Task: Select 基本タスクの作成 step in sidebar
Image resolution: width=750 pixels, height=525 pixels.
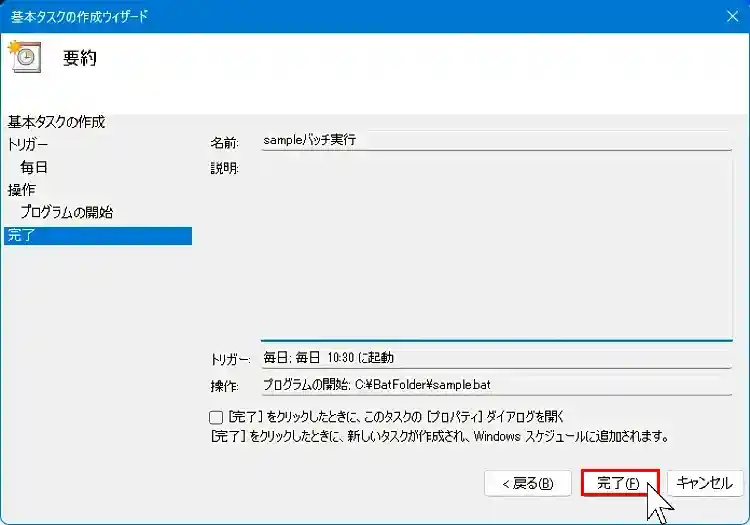Action: pyautogui.click(x=56, y=122)
